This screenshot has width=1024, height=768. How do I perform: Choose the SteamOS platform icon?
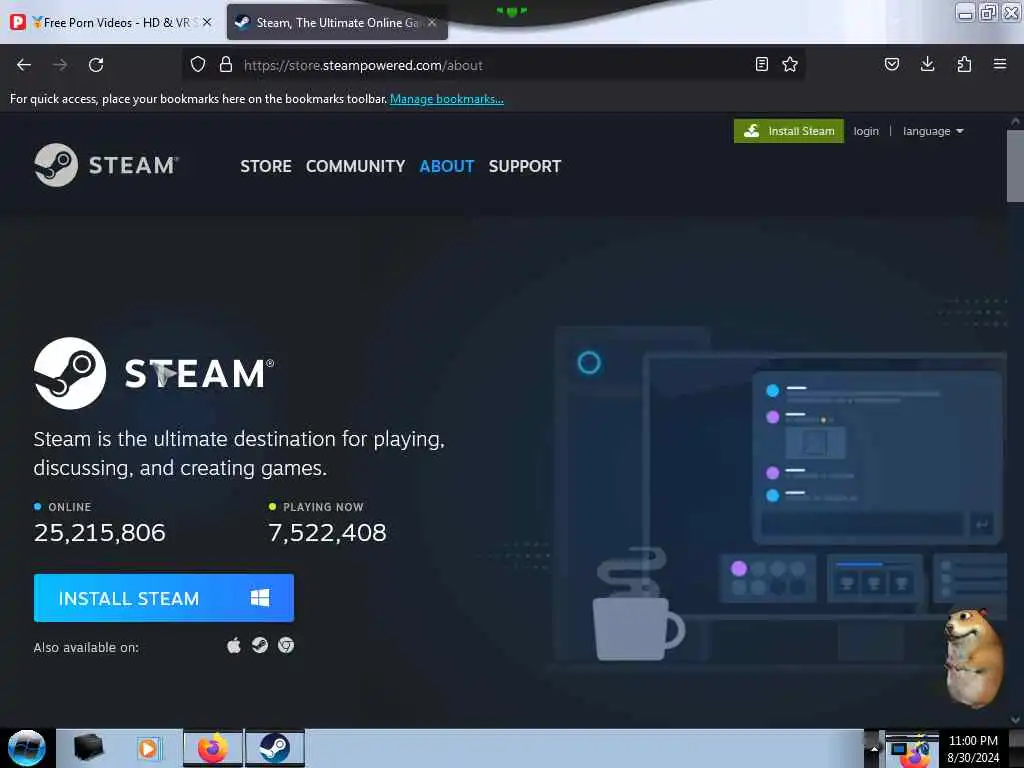coord(260,646)
